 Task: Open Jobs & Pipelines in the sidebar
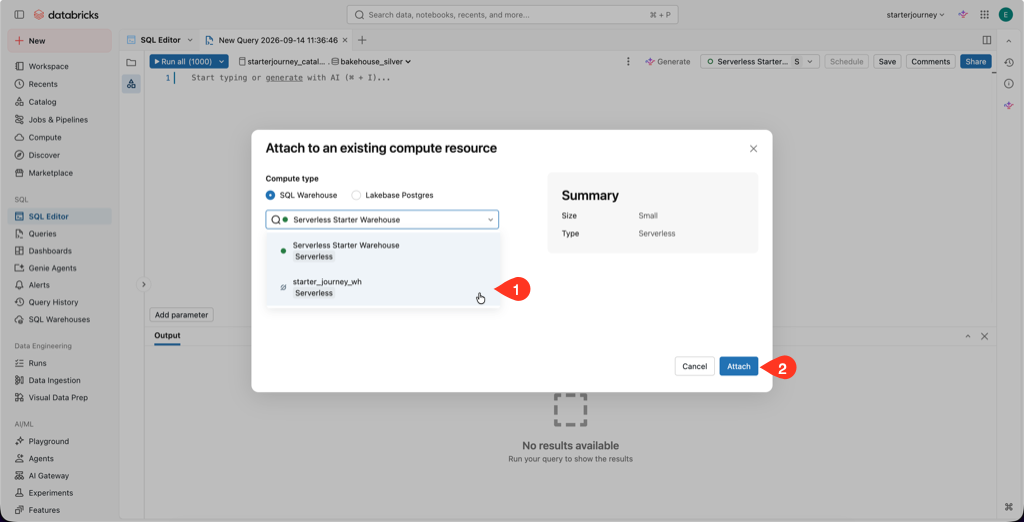click(59, 120)
